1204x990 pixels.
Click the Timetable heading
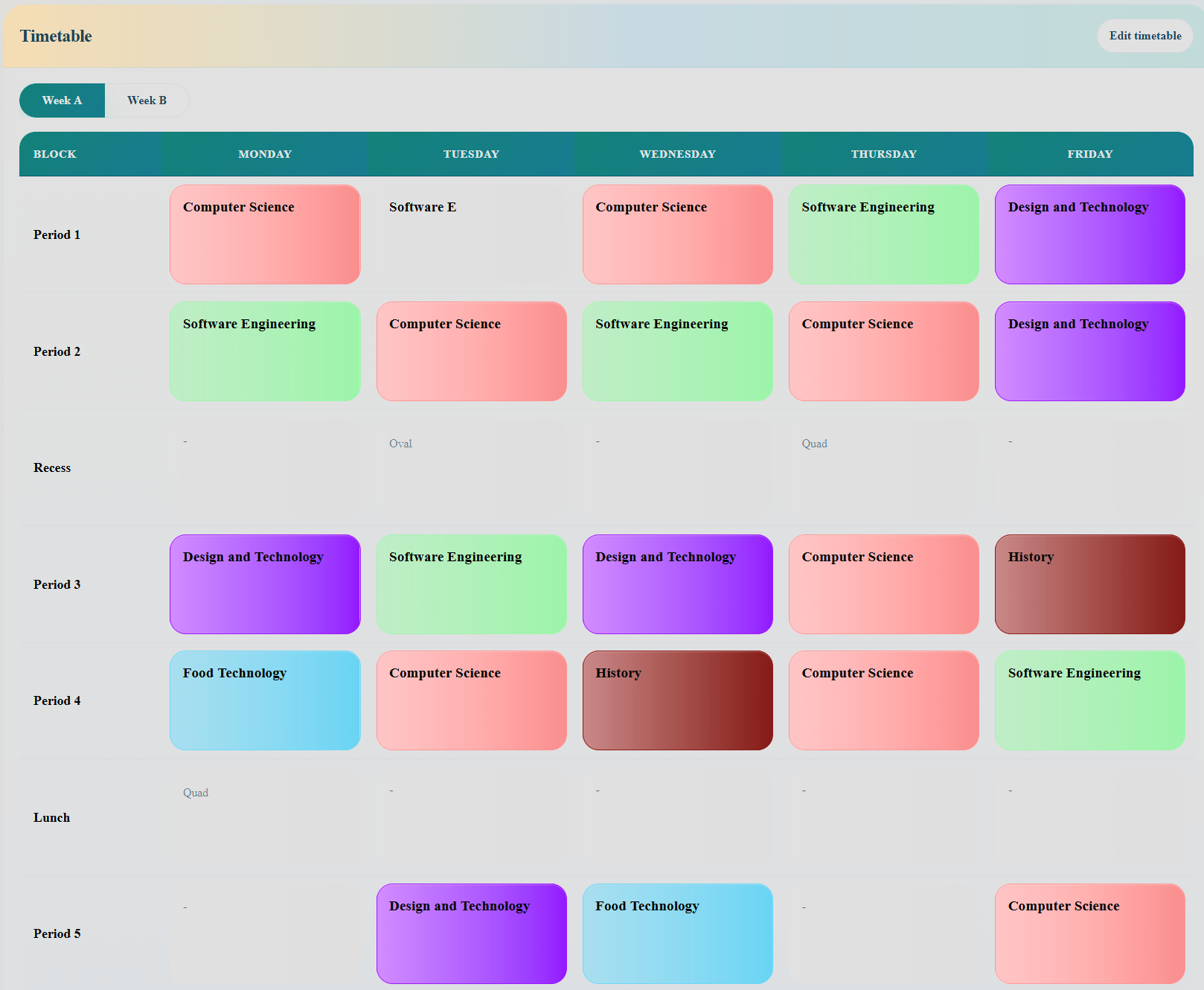(56, 36)
